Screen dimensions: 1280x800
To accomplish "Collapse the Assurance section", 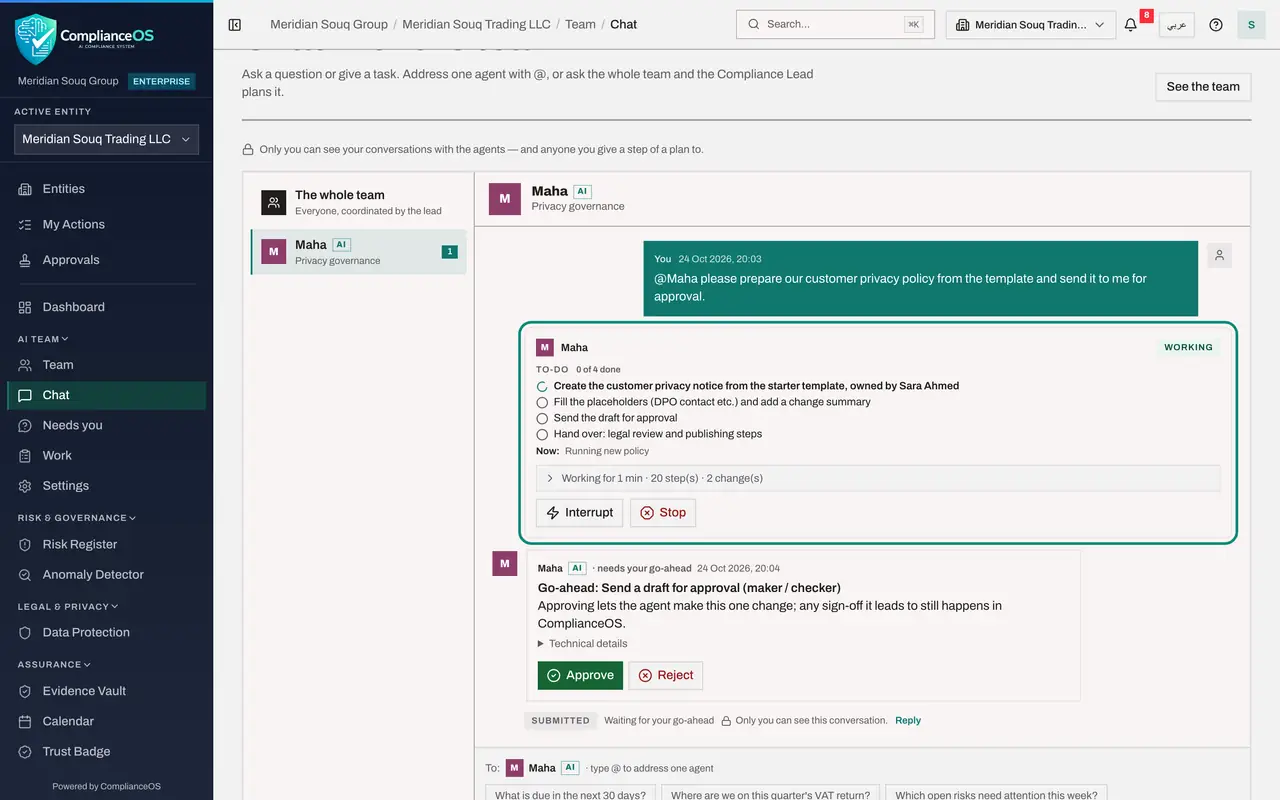I will (x=54, y=664).
